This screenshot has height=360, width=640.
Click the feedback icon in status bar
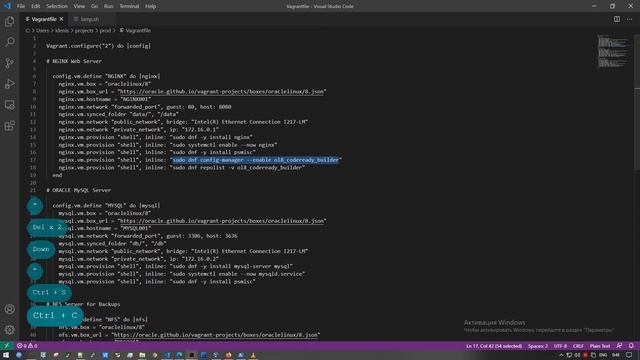[619, 346]
